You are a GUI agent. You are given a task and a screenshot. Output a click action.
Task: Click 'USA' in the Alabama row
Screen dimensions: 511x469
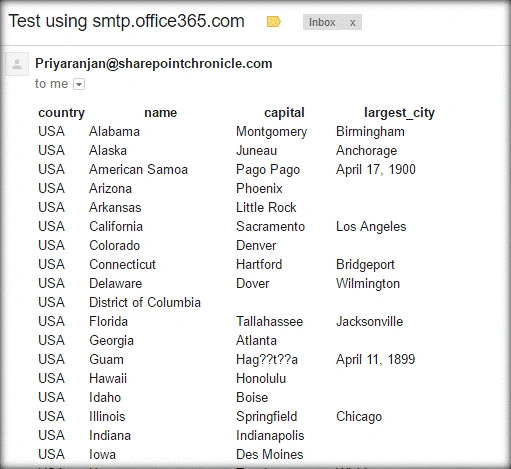tap(51, 131)
